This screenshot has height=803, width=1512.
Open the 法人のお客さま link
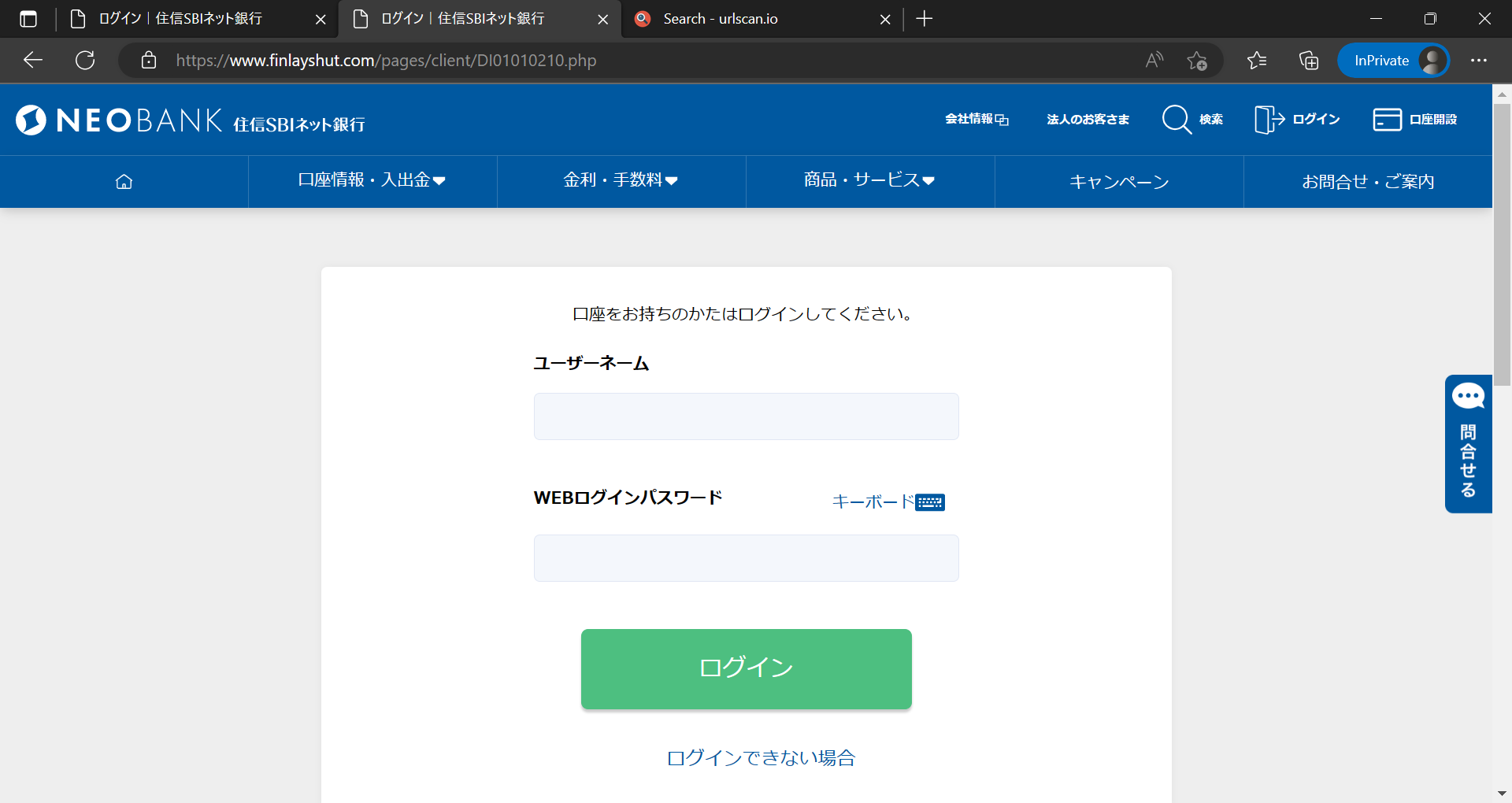1088,119
